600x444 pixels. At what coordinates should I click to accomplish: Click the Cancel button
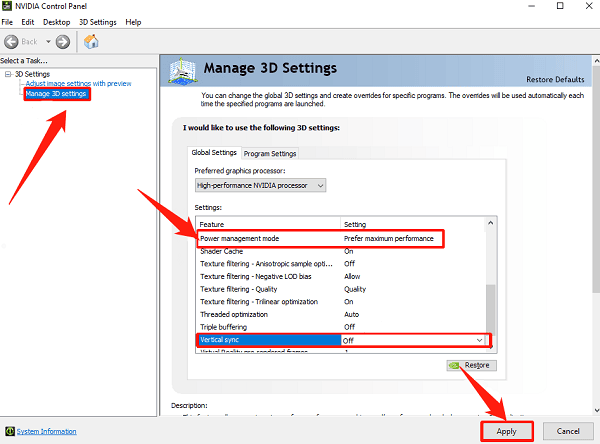coord(568,431)
